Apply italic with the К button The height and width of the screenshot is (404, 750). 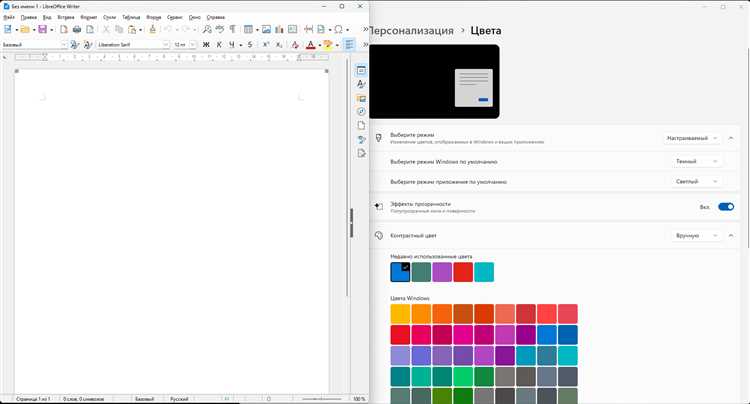pos(219,44)
